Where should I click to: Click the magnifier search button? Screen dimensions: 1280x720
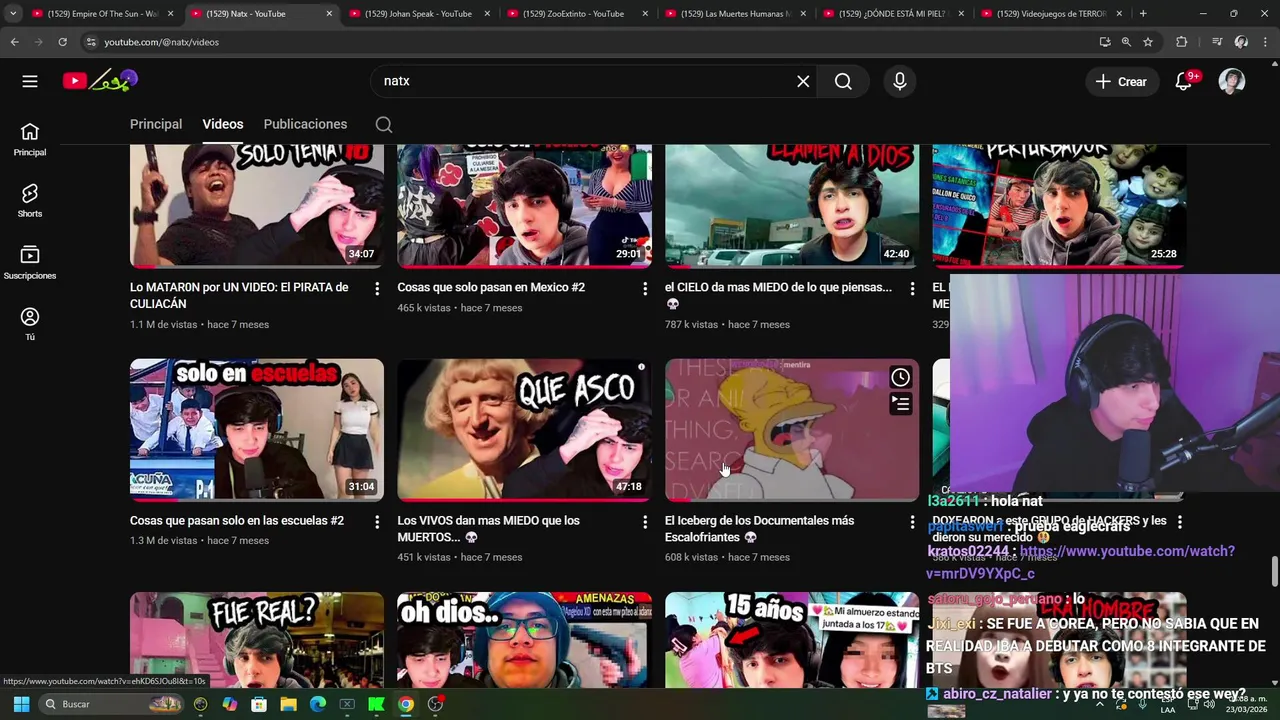pos(843,81)
